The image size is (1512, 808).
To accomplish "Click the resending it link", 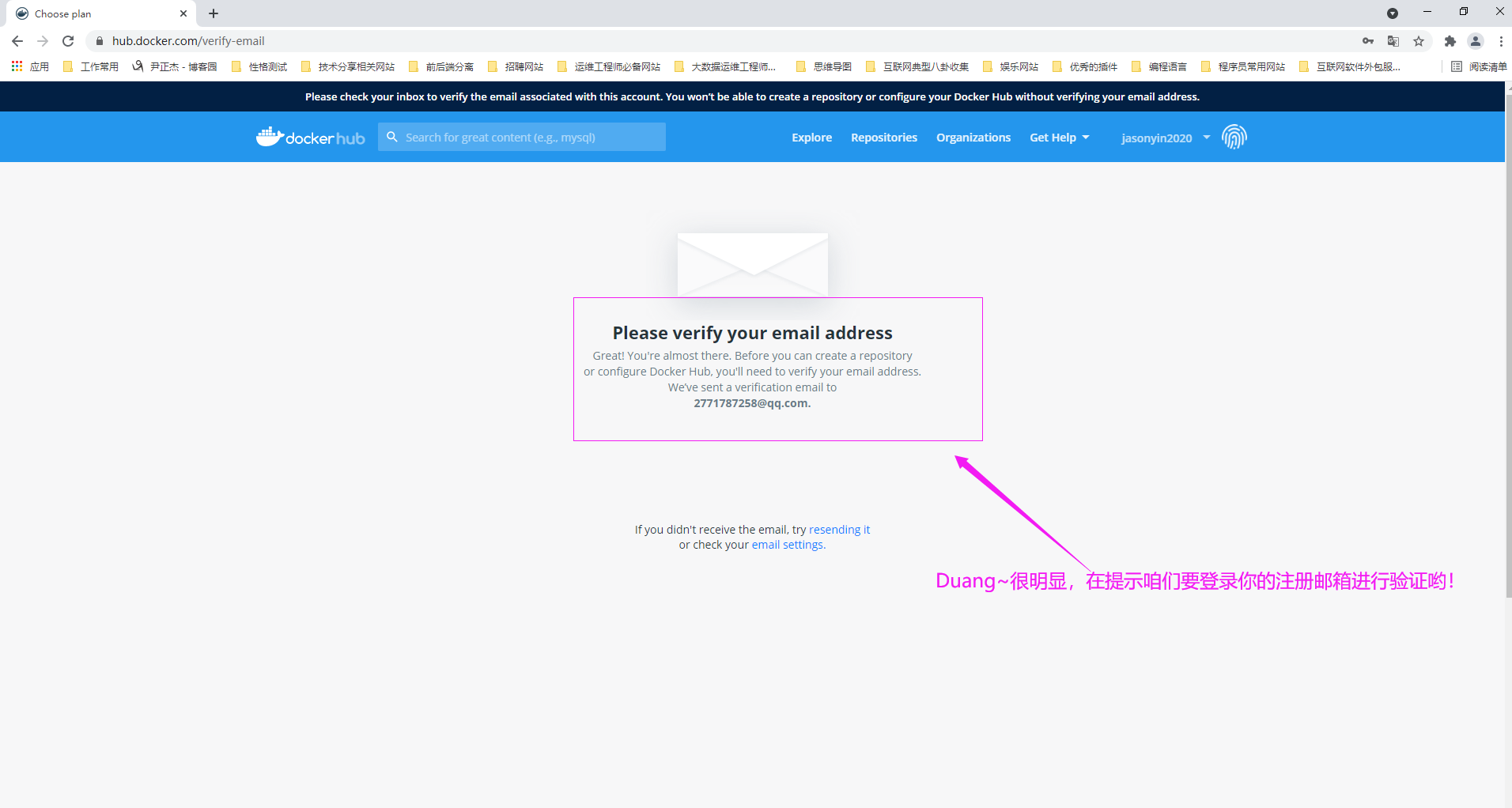I will point(839,530).
